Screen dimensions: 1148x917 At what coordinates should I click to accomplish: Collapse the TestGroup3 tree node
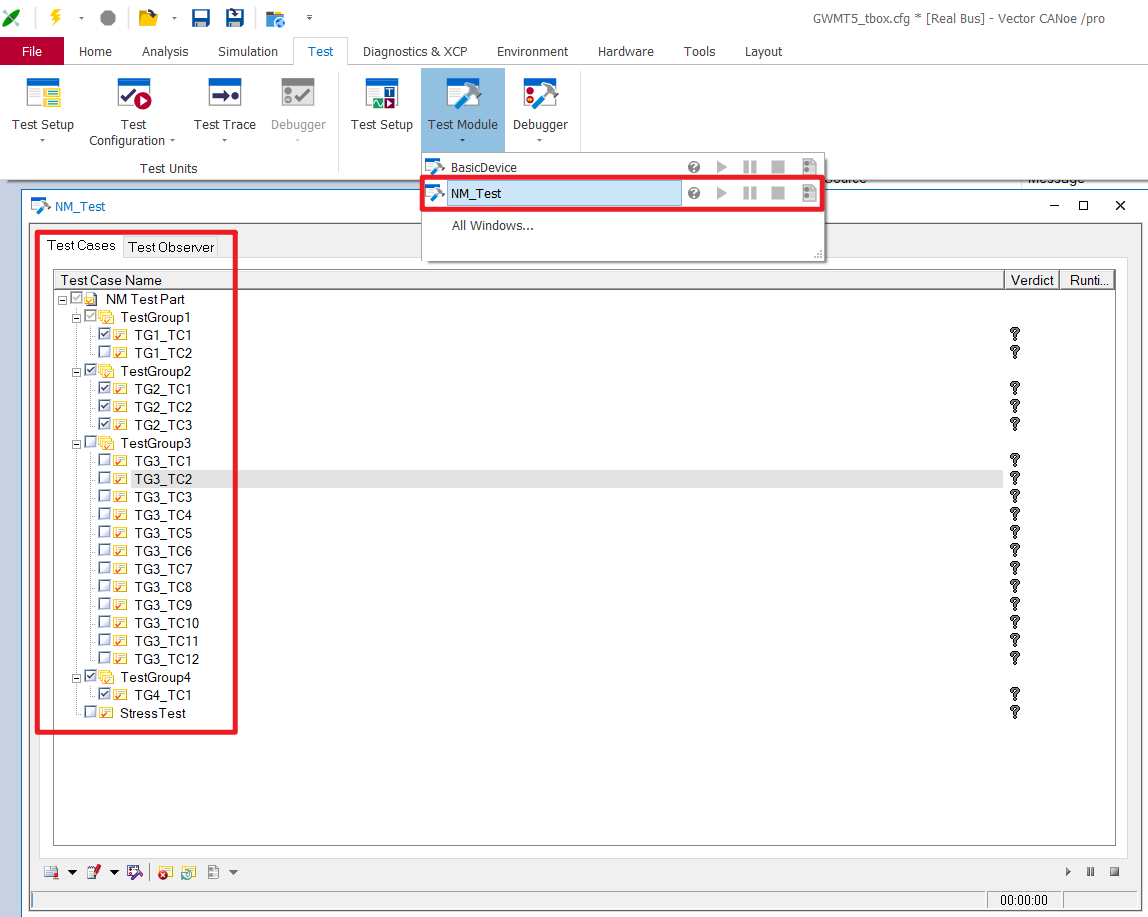click(77, 444)
